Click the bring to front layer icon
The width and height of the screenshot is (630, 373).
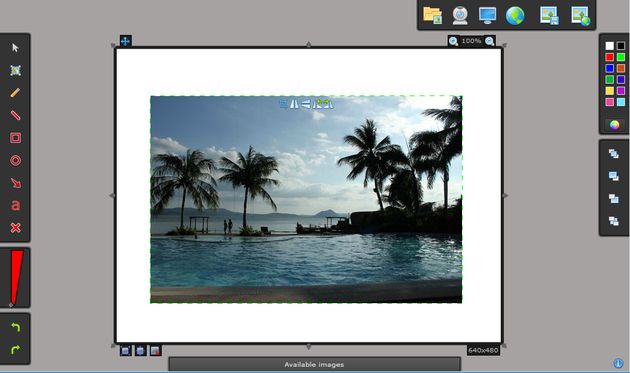614,154
